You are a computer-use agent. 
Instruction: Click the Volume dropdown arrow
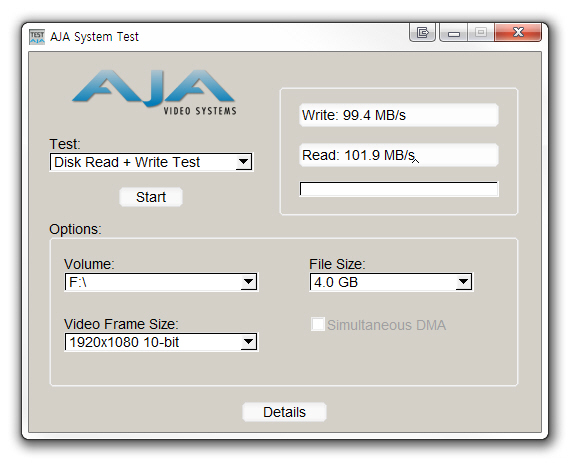pyautogui.click(x=248, y=282)
